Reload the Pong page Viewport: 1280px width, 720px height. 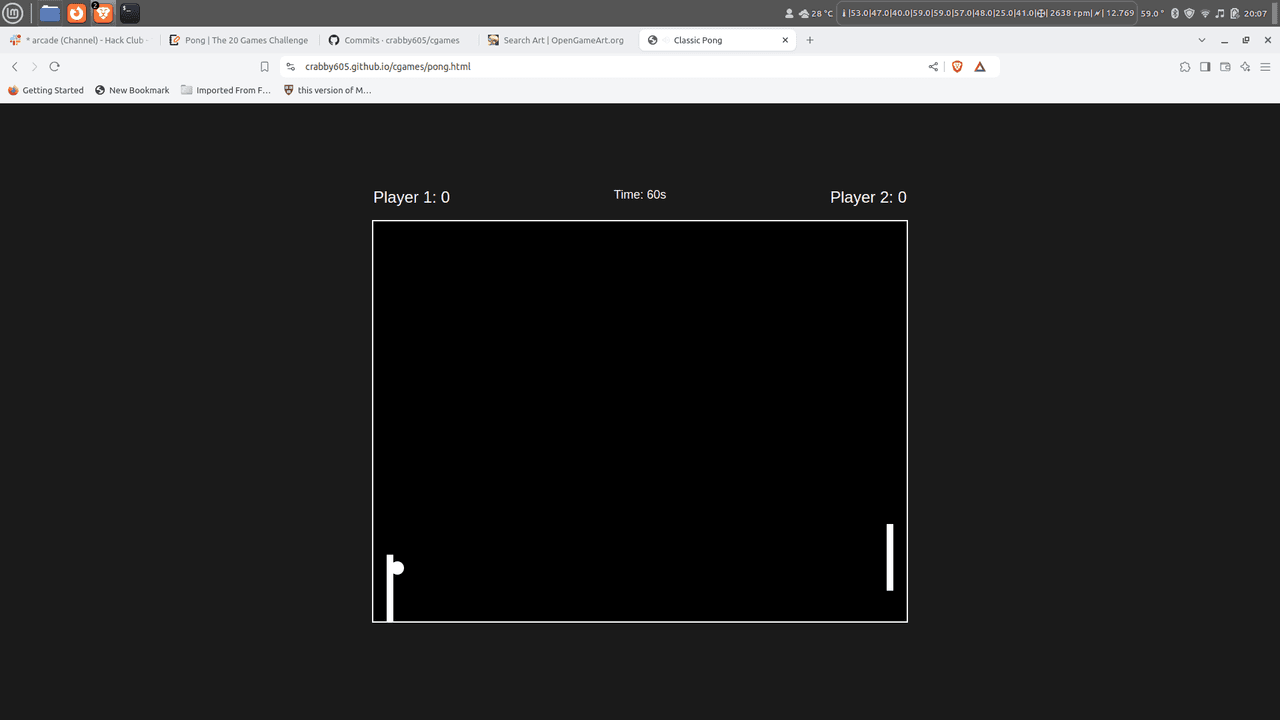pyautogui.click(x=54, y=67)
